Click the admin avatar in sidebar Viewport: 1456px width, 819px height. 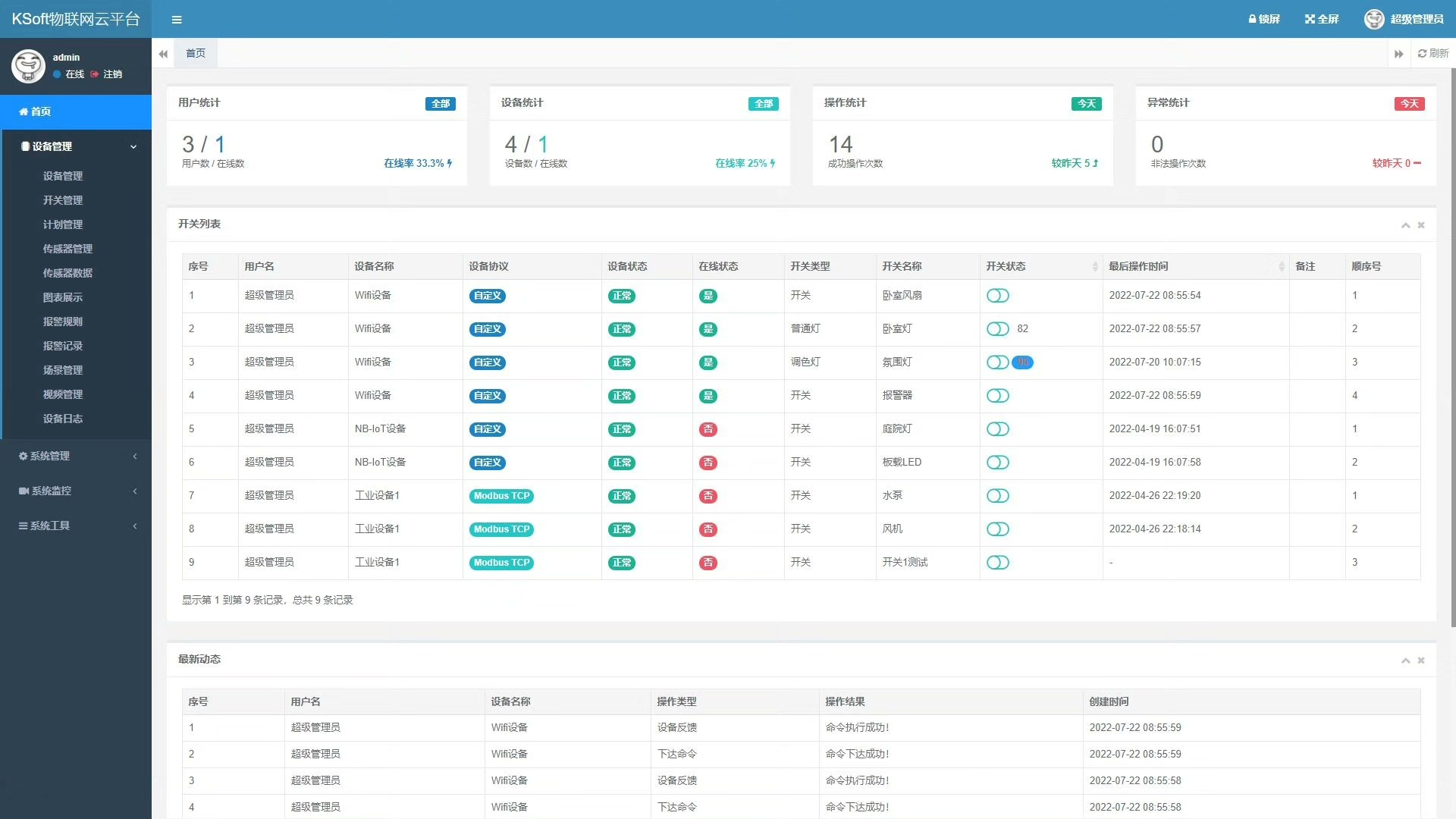[28, 66]
